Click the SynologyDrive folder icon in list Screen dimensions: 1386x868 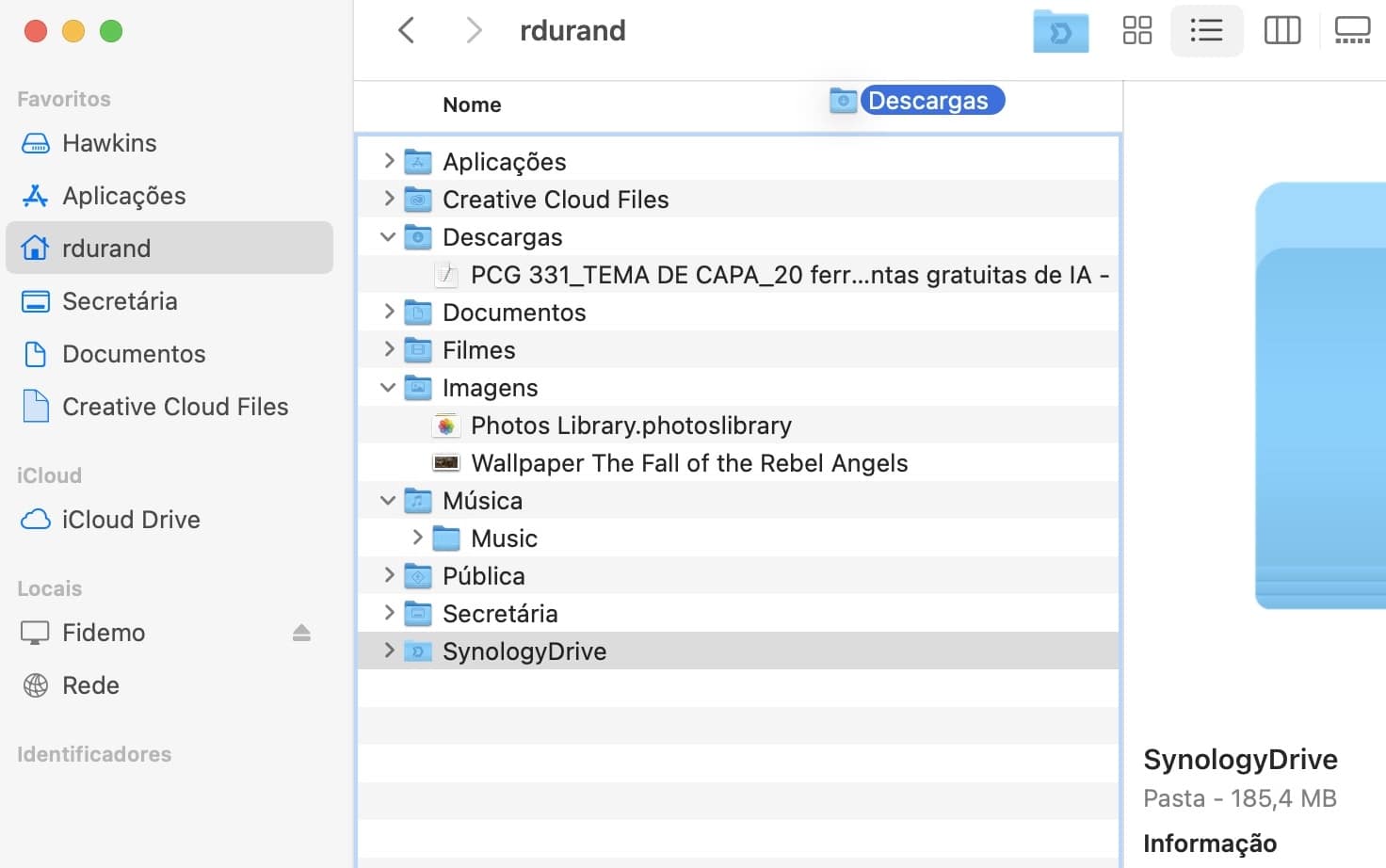418,651
